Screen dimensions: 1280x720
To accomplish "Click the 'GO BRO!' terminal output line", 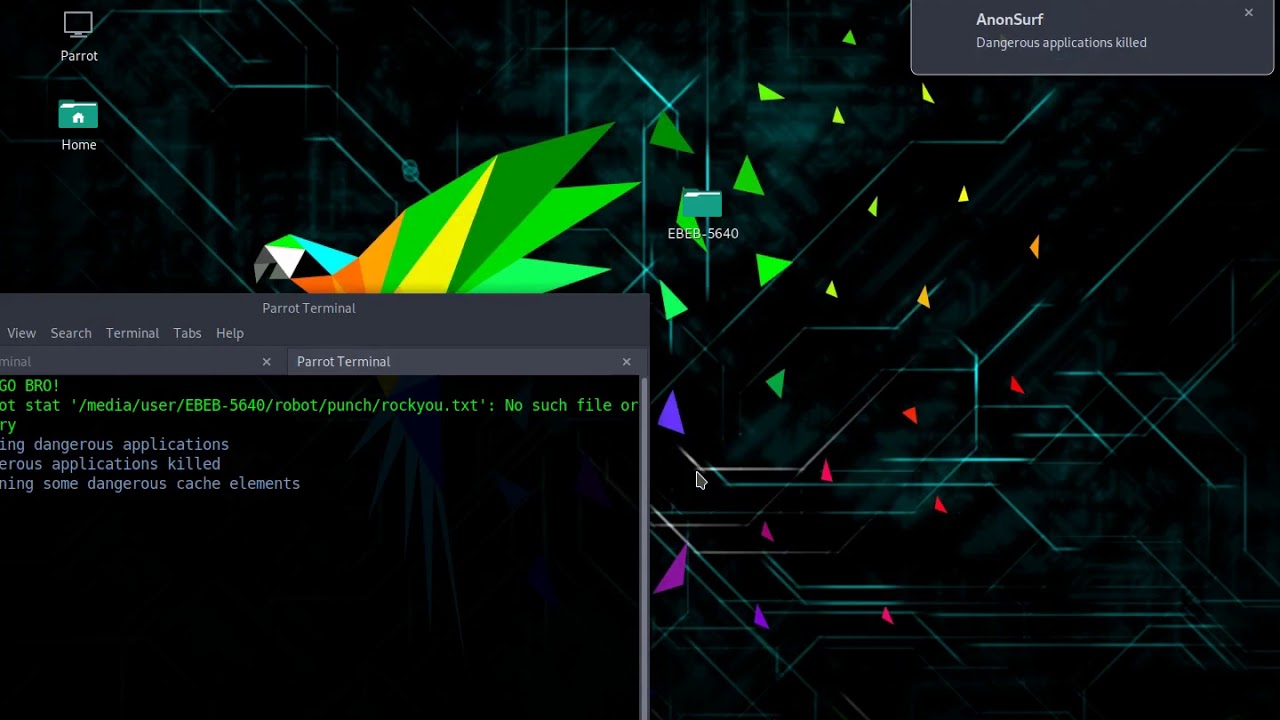I will click(30, 385).
